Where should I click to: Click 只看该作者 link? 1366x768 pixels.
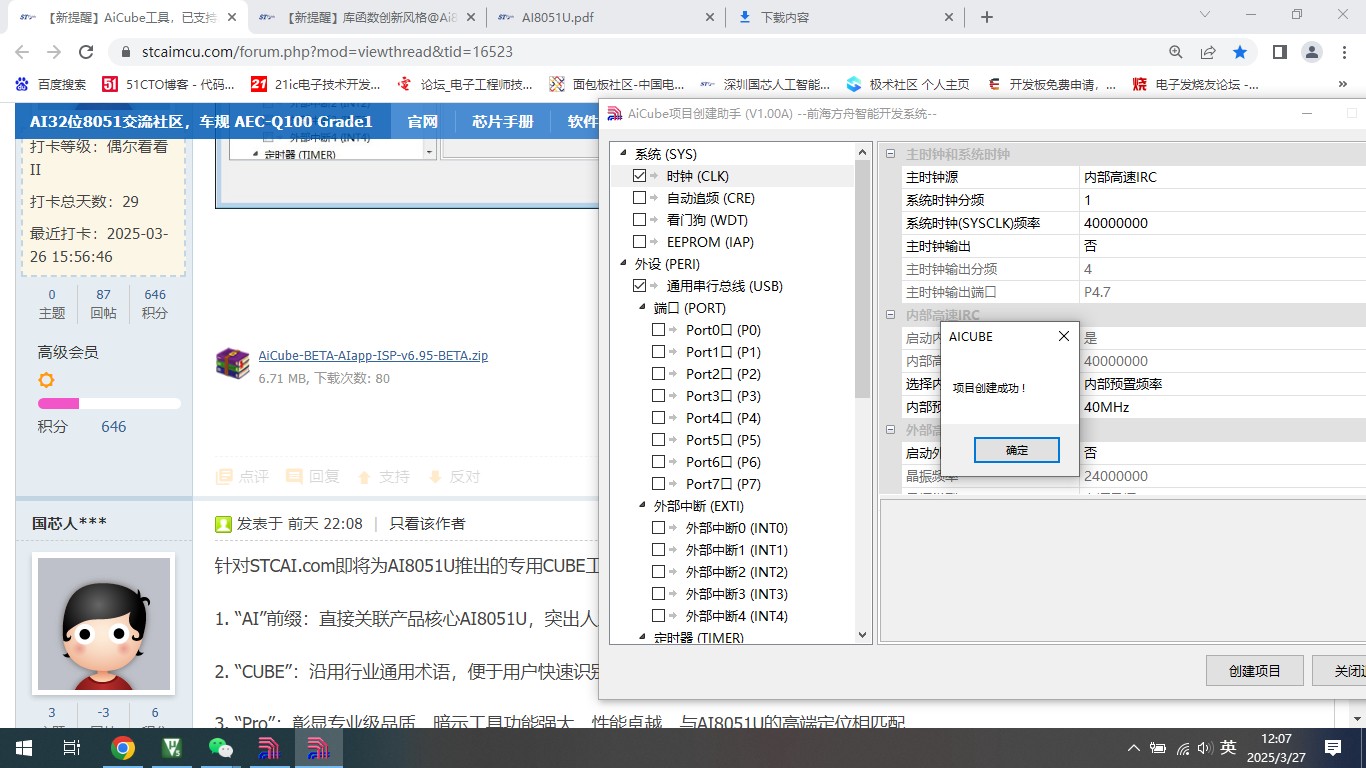(427, 523)
